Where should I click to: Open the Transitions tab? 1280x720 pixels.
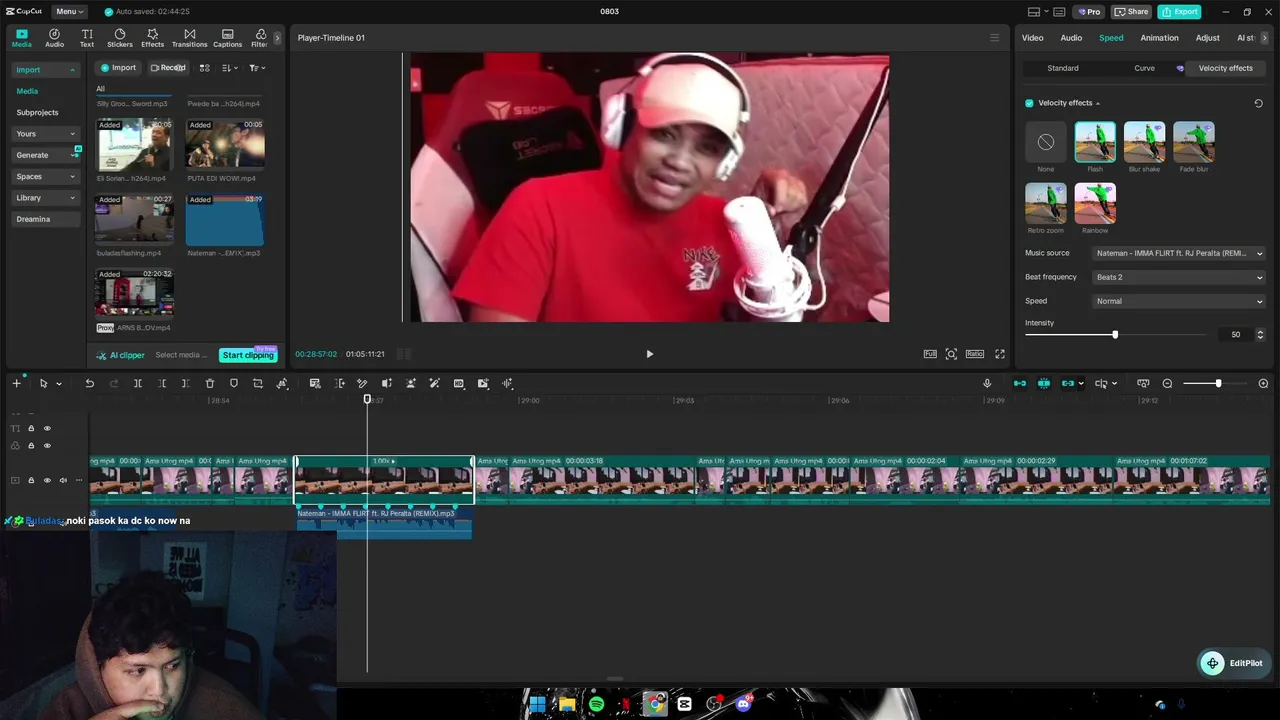pos(189,38)
